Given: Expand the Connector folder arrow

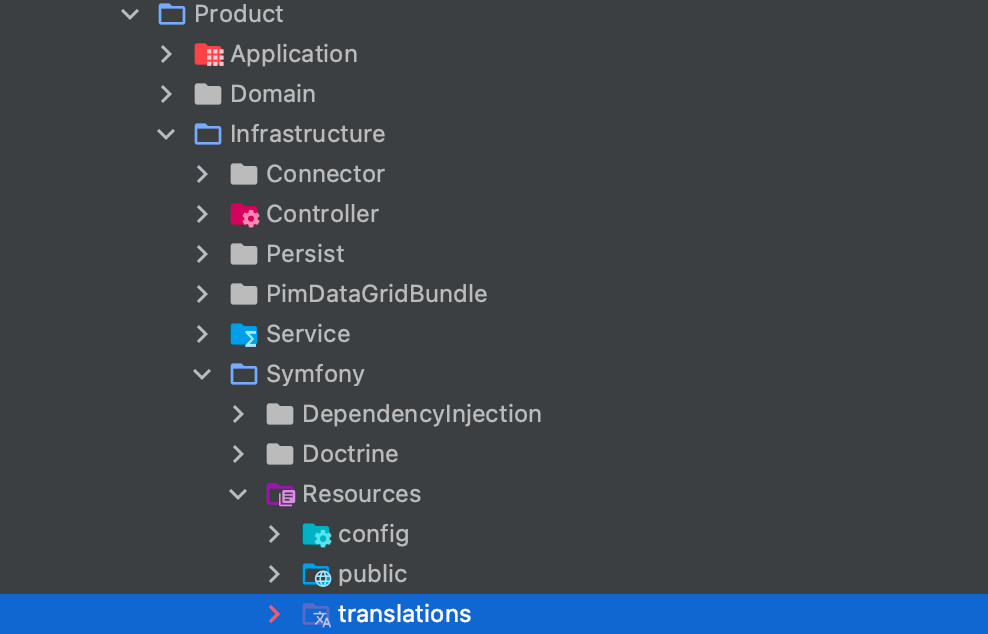Looking at the screenshot, I should pos(202,174).
